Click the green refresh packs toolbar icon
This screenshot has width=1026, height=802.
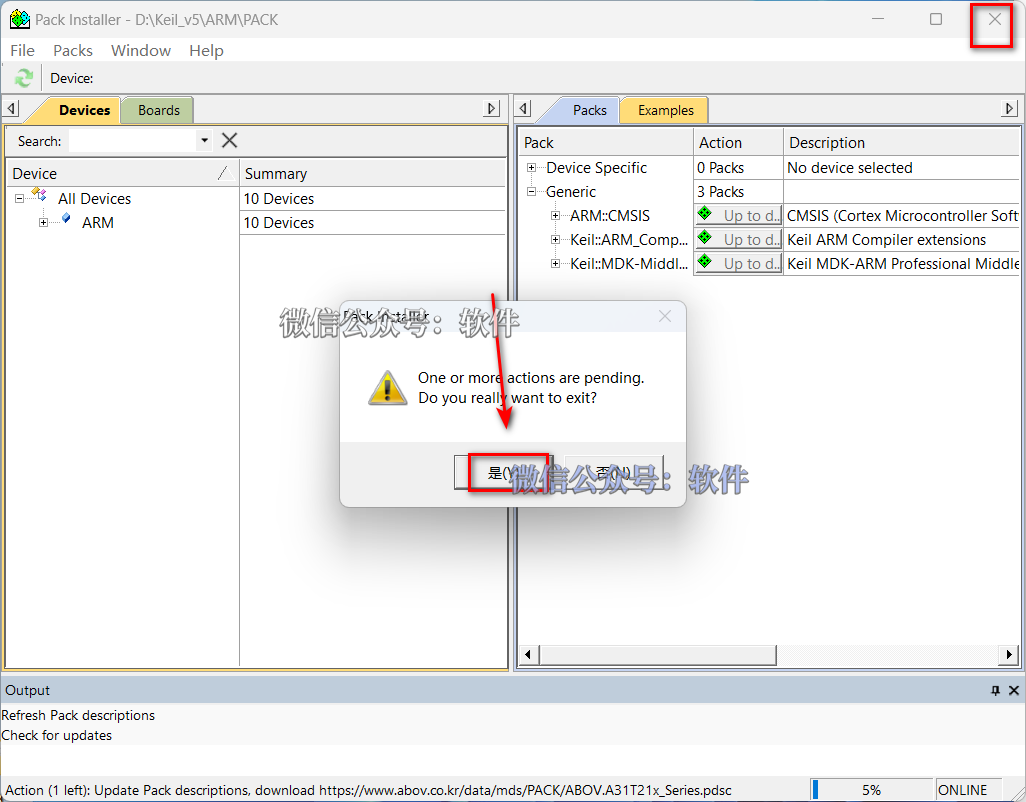24,78
